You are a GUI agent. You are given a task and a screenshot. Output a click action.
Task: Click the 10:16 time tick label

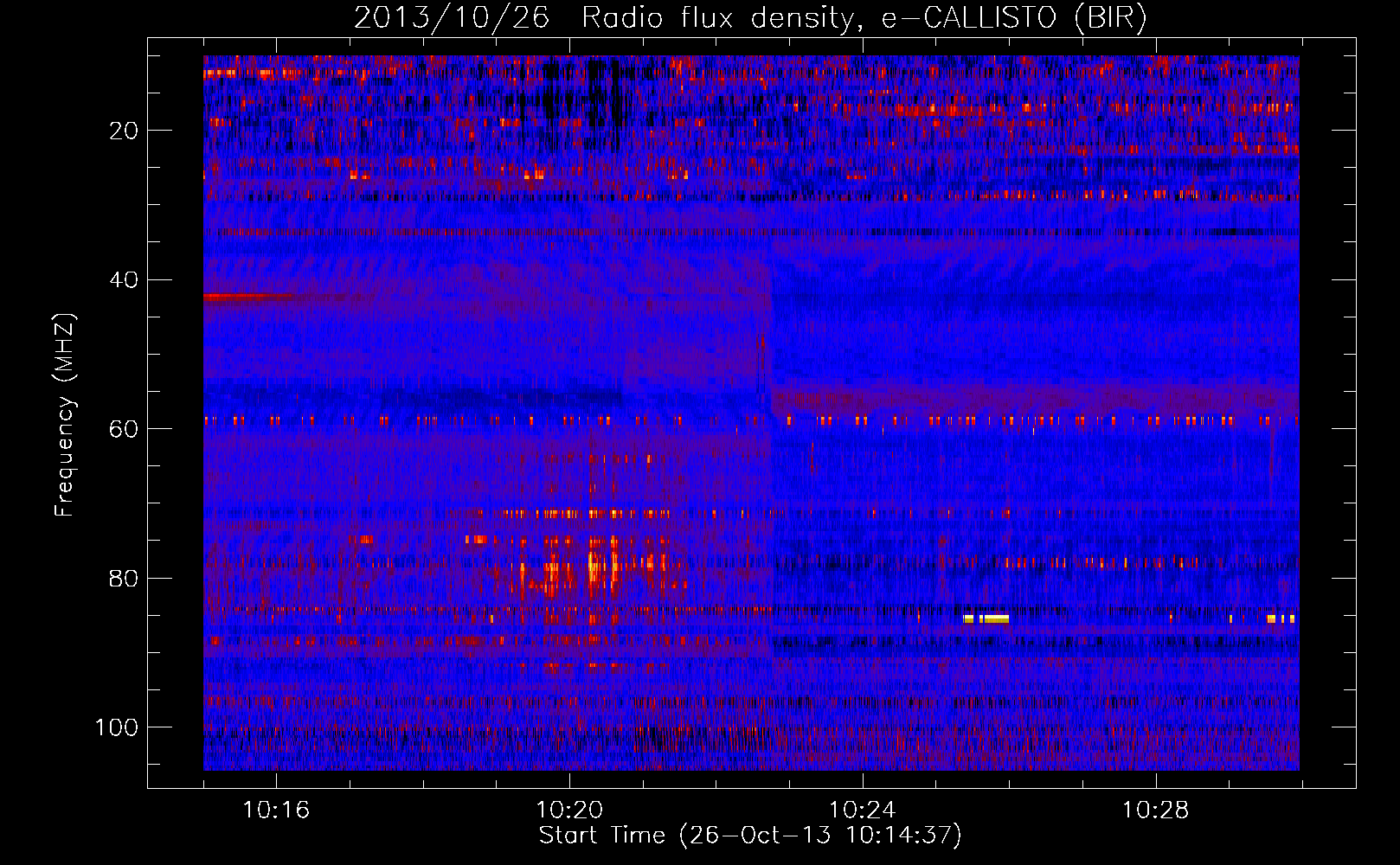tap(276, 811)
